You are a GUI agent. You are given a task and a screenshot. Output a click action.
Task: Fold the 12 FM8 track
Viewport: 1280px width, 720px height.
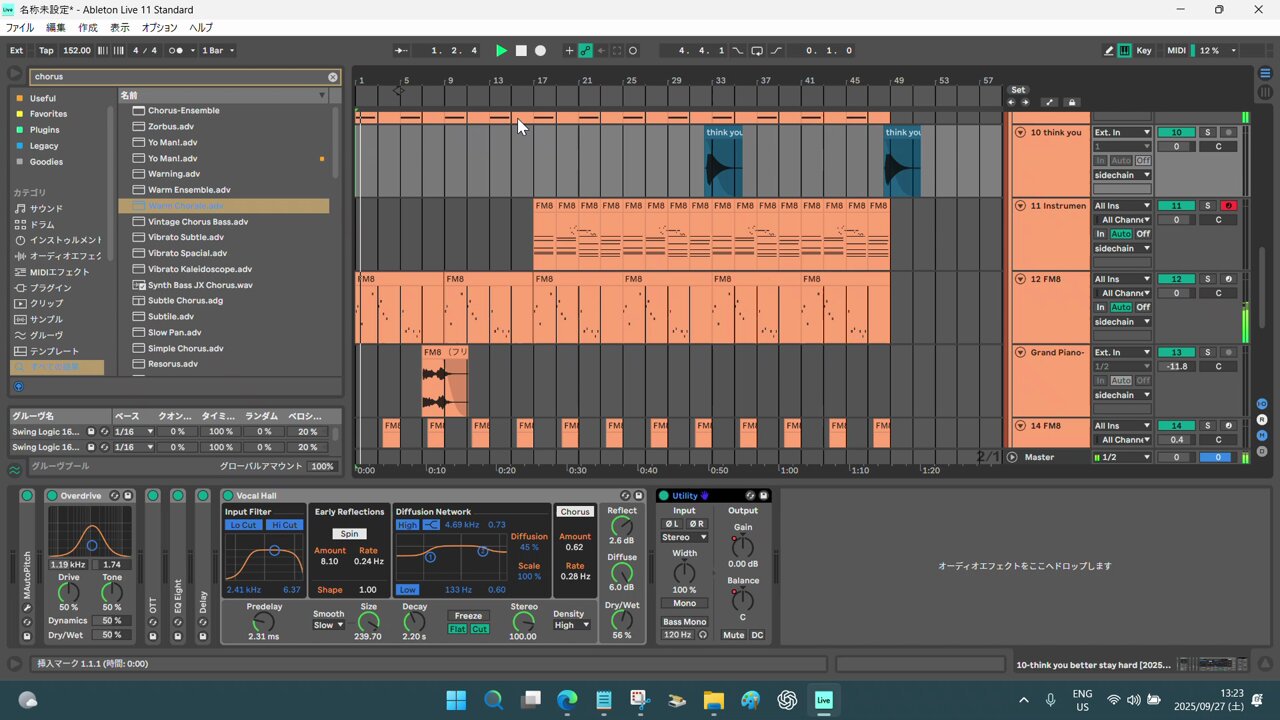coord(1020,279)
